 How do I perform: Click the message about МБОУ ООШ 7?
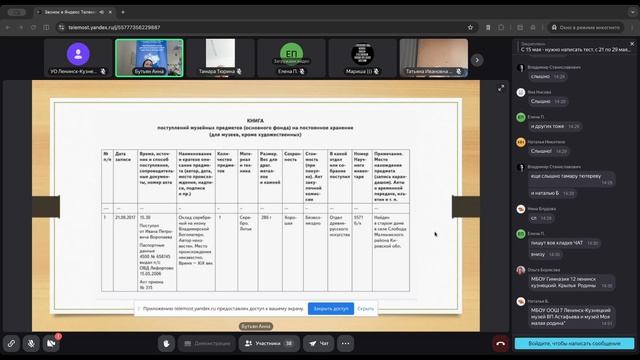571,317
